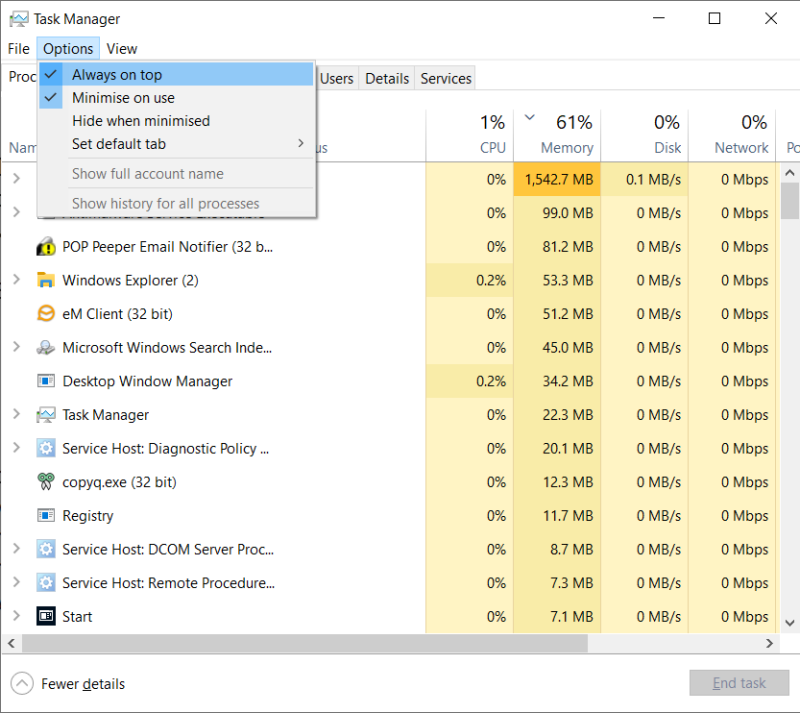
Task: Click the Fewer details arrow icon
Action: coord(22,683)
